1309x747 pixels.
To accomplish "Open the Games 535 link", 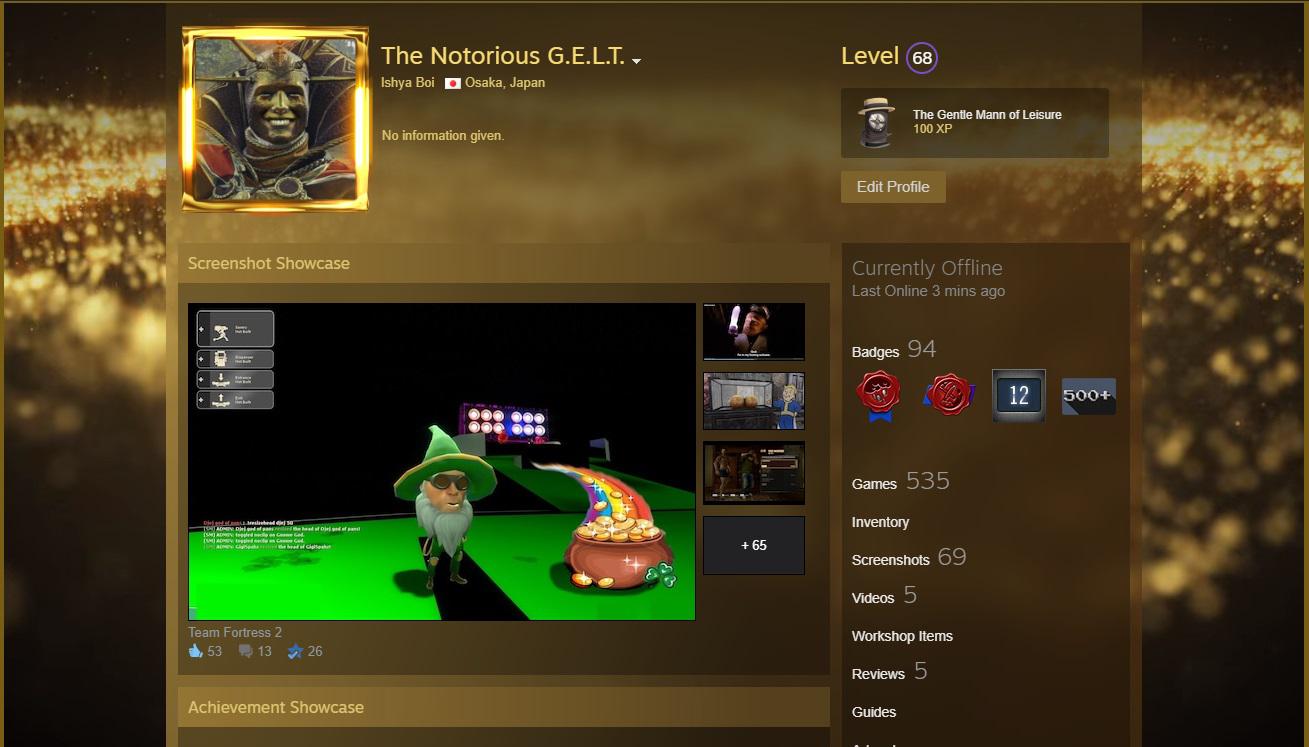I will pos(901,482).
